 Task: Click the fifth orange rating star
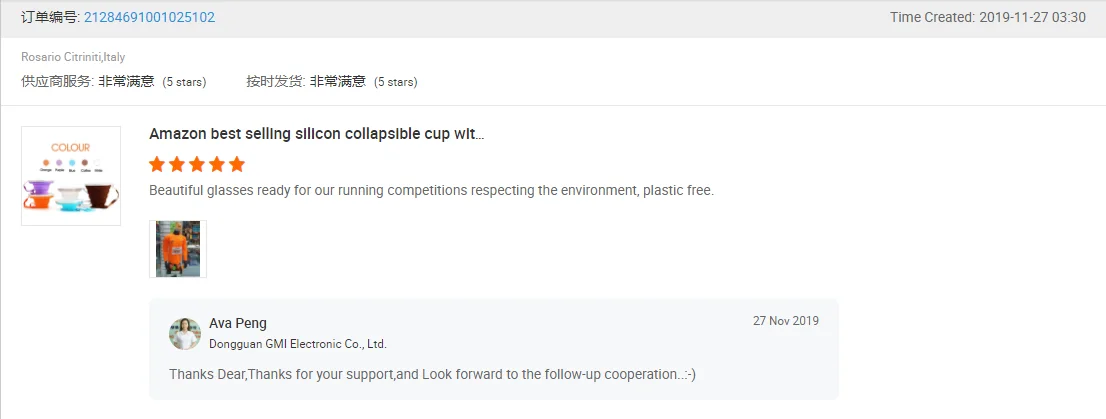point(236,164)
